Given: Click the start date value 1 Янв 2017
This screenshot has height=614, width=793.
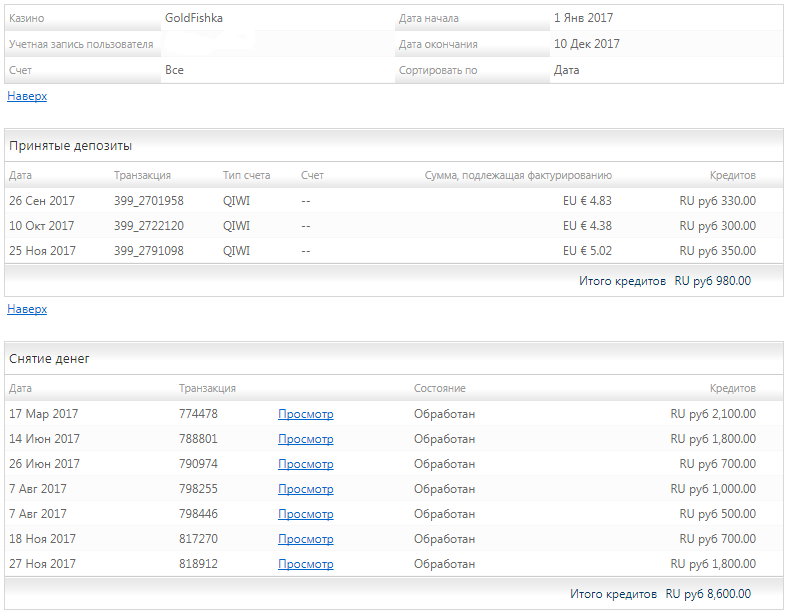Looking at the screenshot, I should click(583, 18).
